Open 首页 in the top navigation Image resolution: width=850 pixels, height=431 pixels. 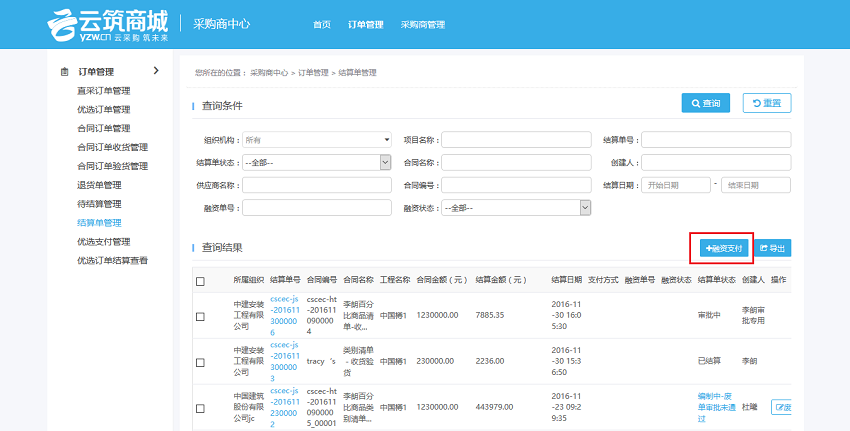tap(321, 24)
